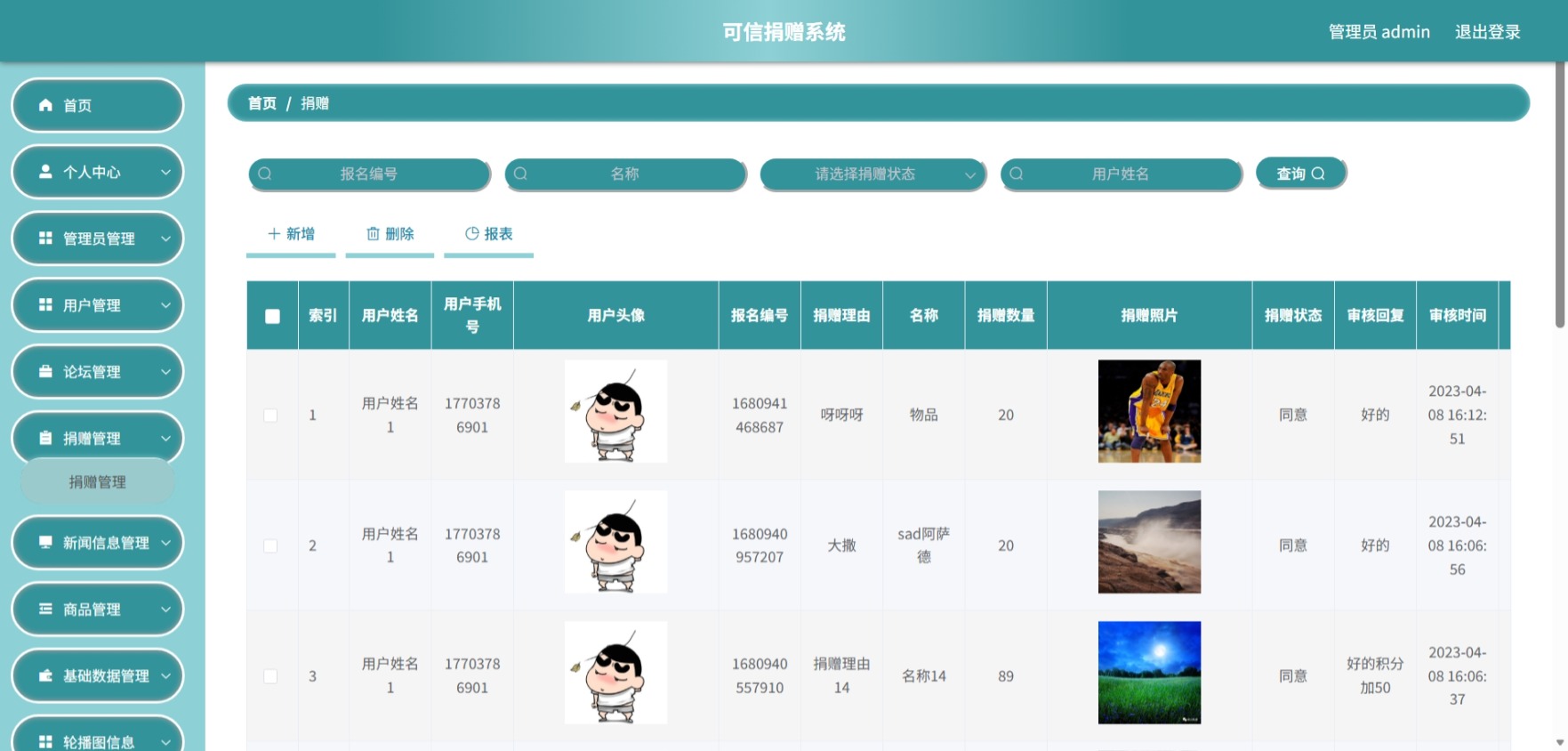Toggle the select-all checkbox in table header

coord(272,316)
